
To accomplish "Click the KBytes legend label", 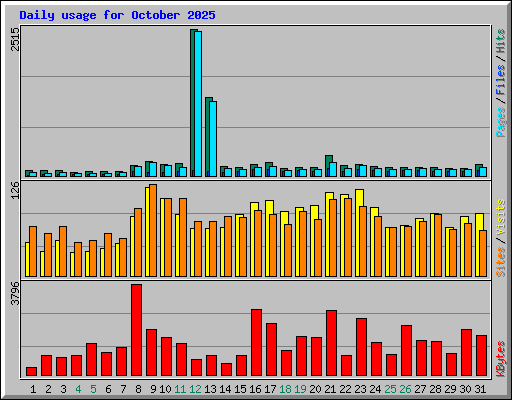I will pos(500,359).
